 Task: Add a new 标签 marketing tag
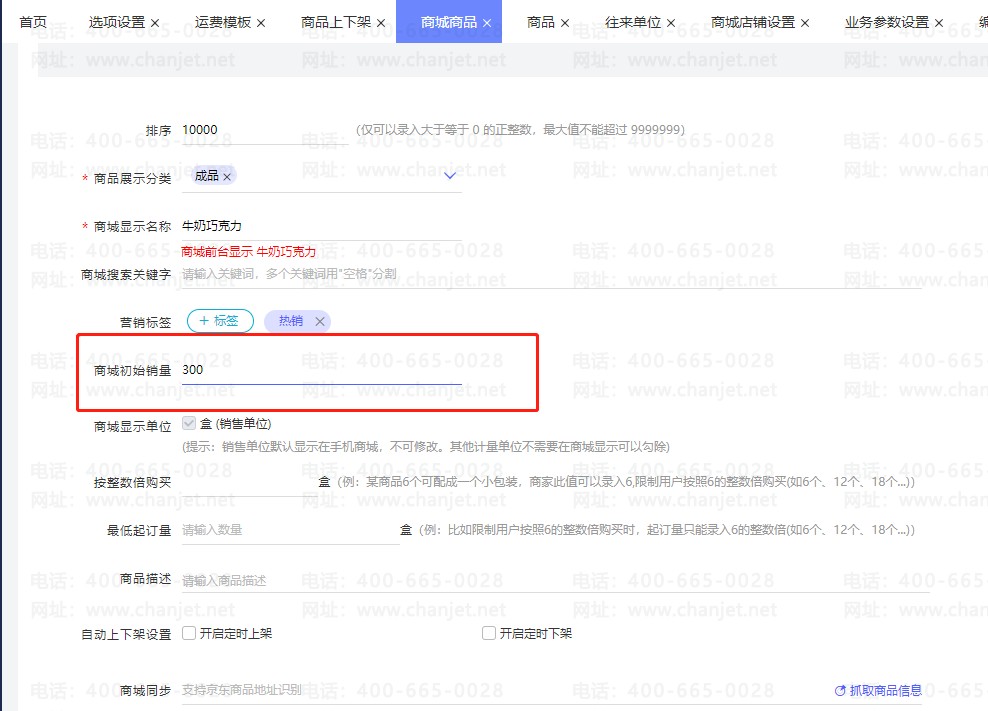click(220, 321)
